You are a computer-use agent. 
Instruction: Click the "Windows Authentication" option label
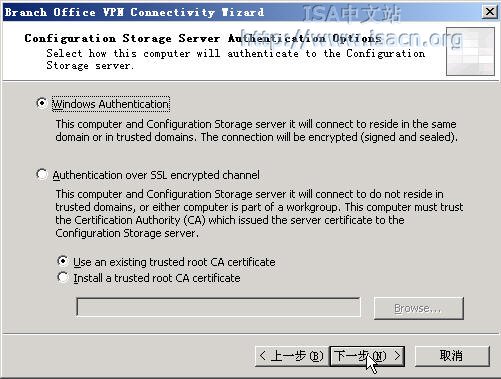111,104
